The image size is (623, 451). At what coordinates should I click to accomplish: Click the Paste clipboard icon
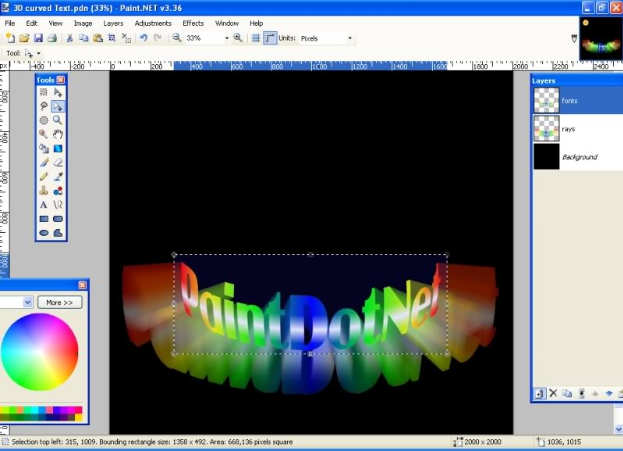click(x=98, y=38)
